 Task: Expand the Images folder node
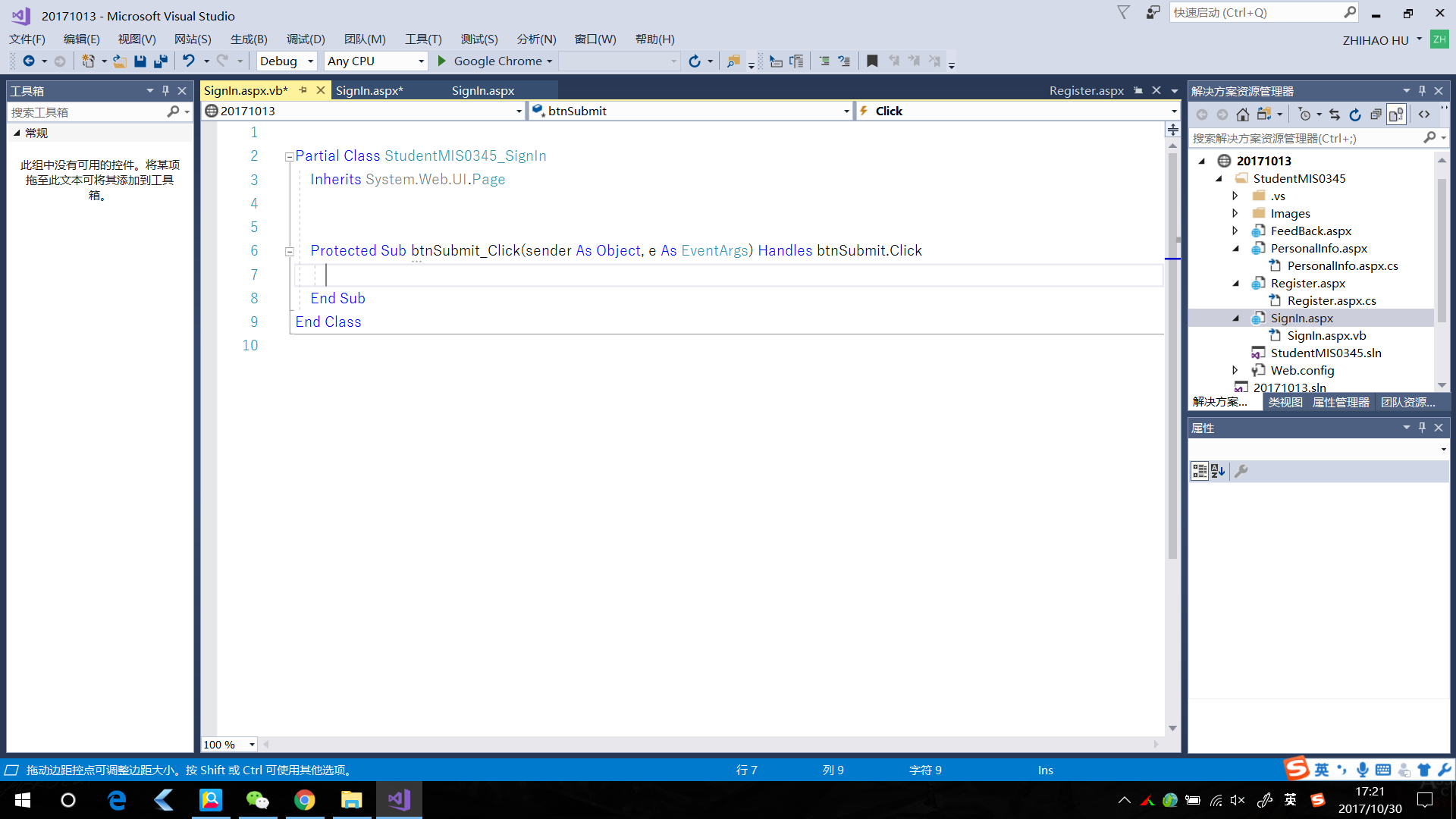coord(1235,213)
